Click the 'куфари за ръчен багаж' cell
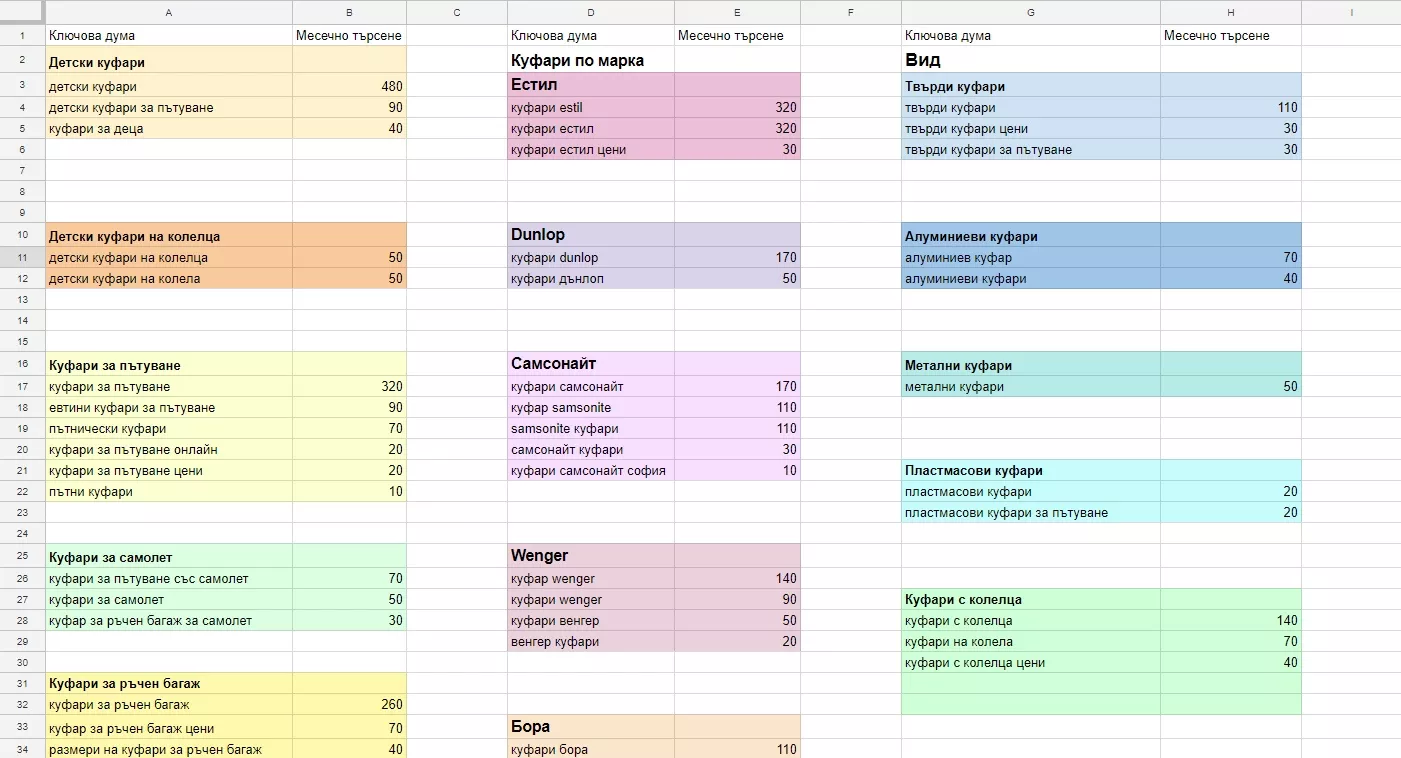Screen dimensions: 1401x758 click(169, 705)
